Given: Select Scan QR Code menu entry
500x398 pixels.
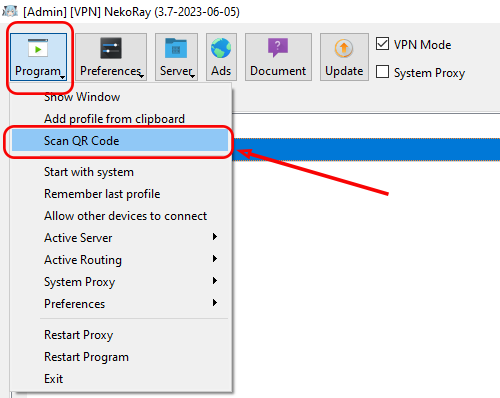Looking at the screenshot, I should point(121,141).
